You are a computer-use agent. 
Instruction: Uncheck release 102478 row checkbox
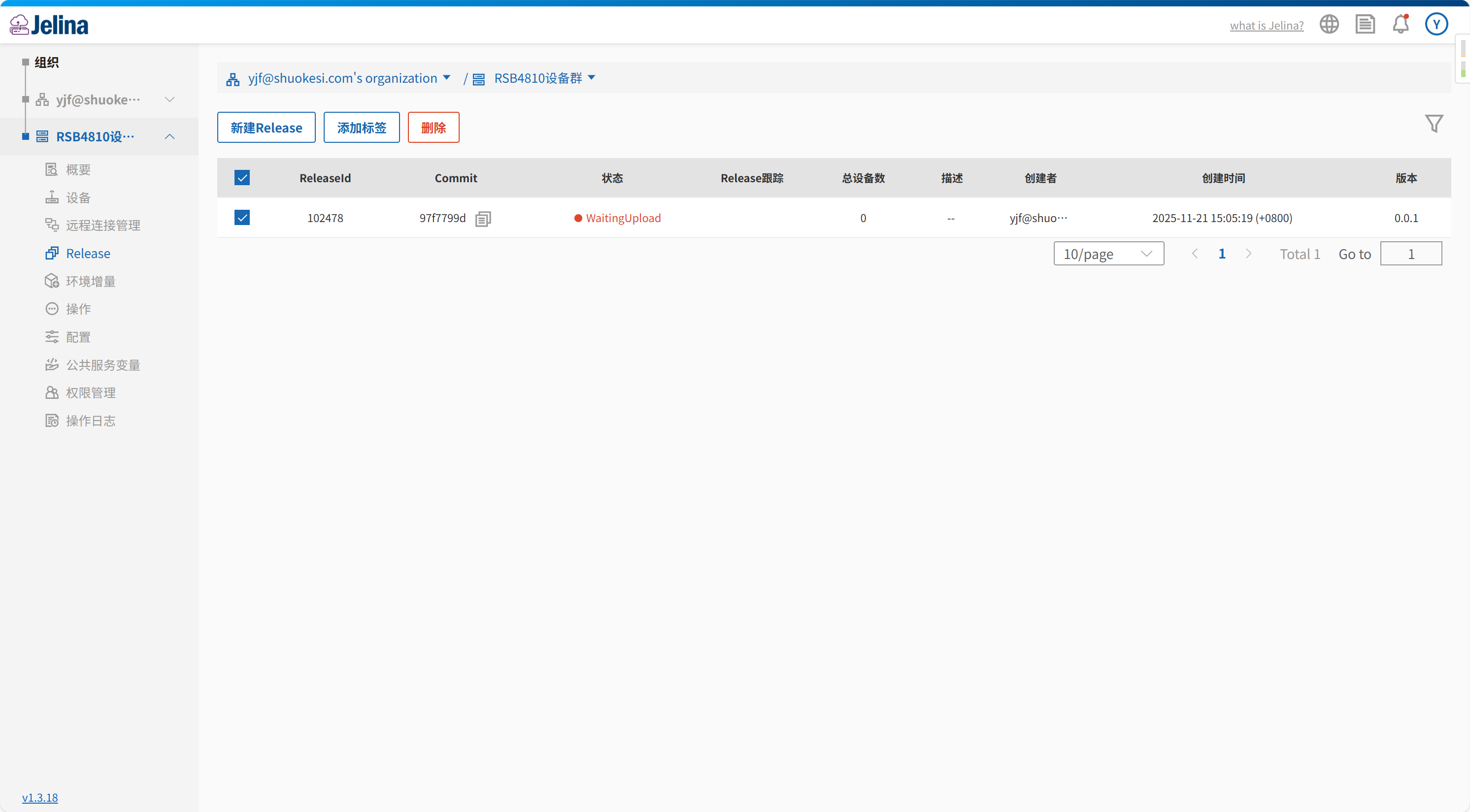click(242, 218)
